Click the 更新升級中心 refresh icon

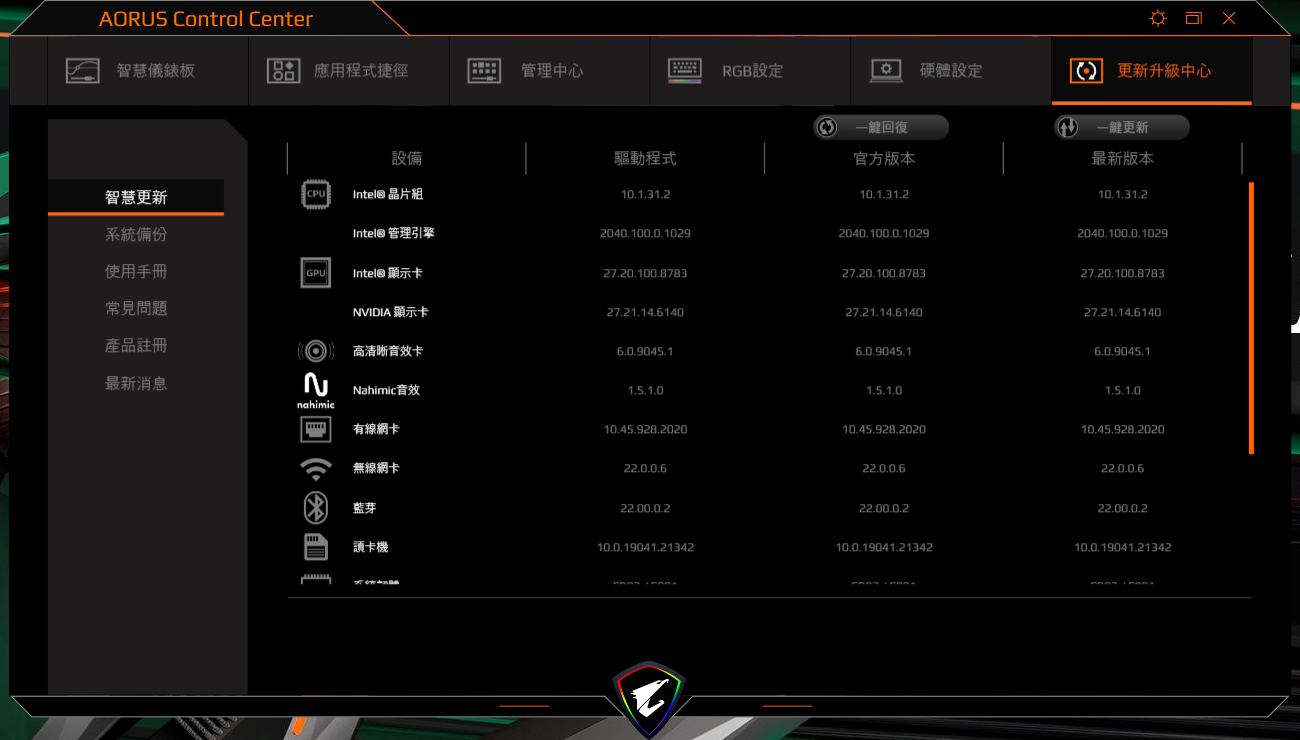click(1086, 71)
